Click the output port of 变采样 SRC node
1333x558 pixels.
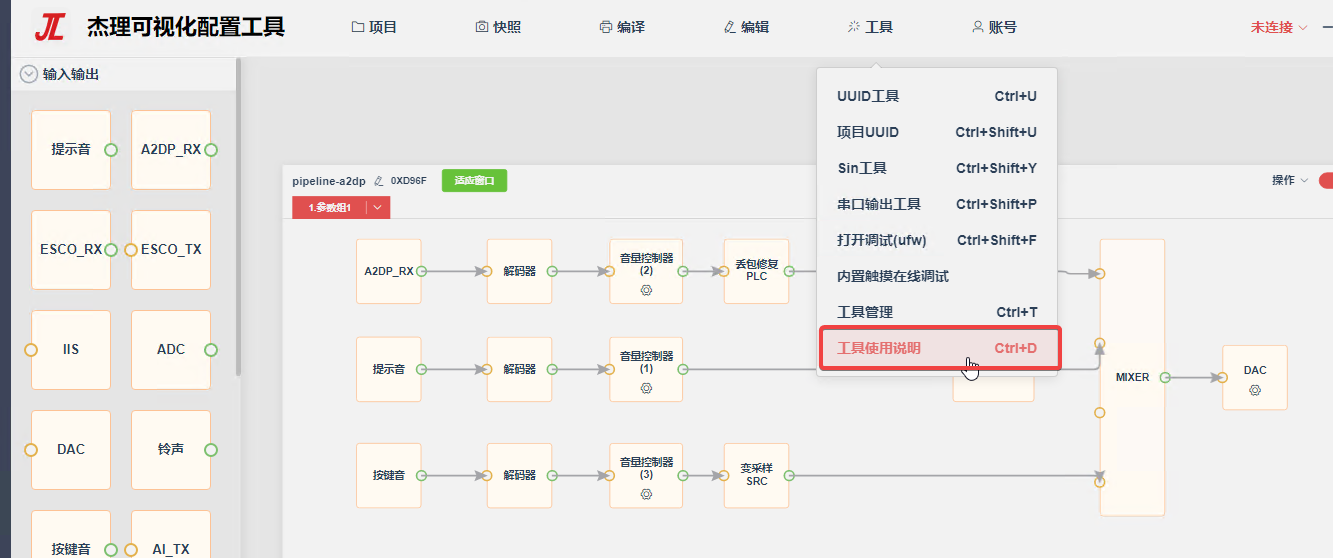(790, 475)
